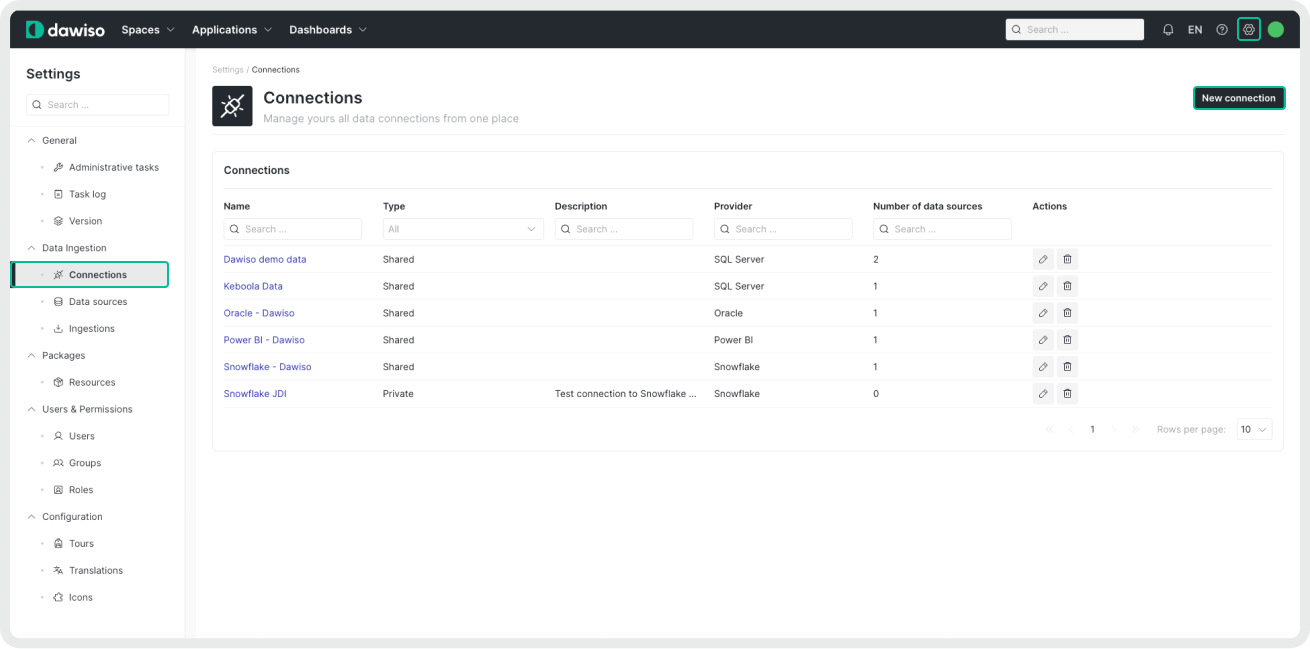Collapse the Data Ingestion section
This screenshot has height=649, width=1310.
point(32,248)
